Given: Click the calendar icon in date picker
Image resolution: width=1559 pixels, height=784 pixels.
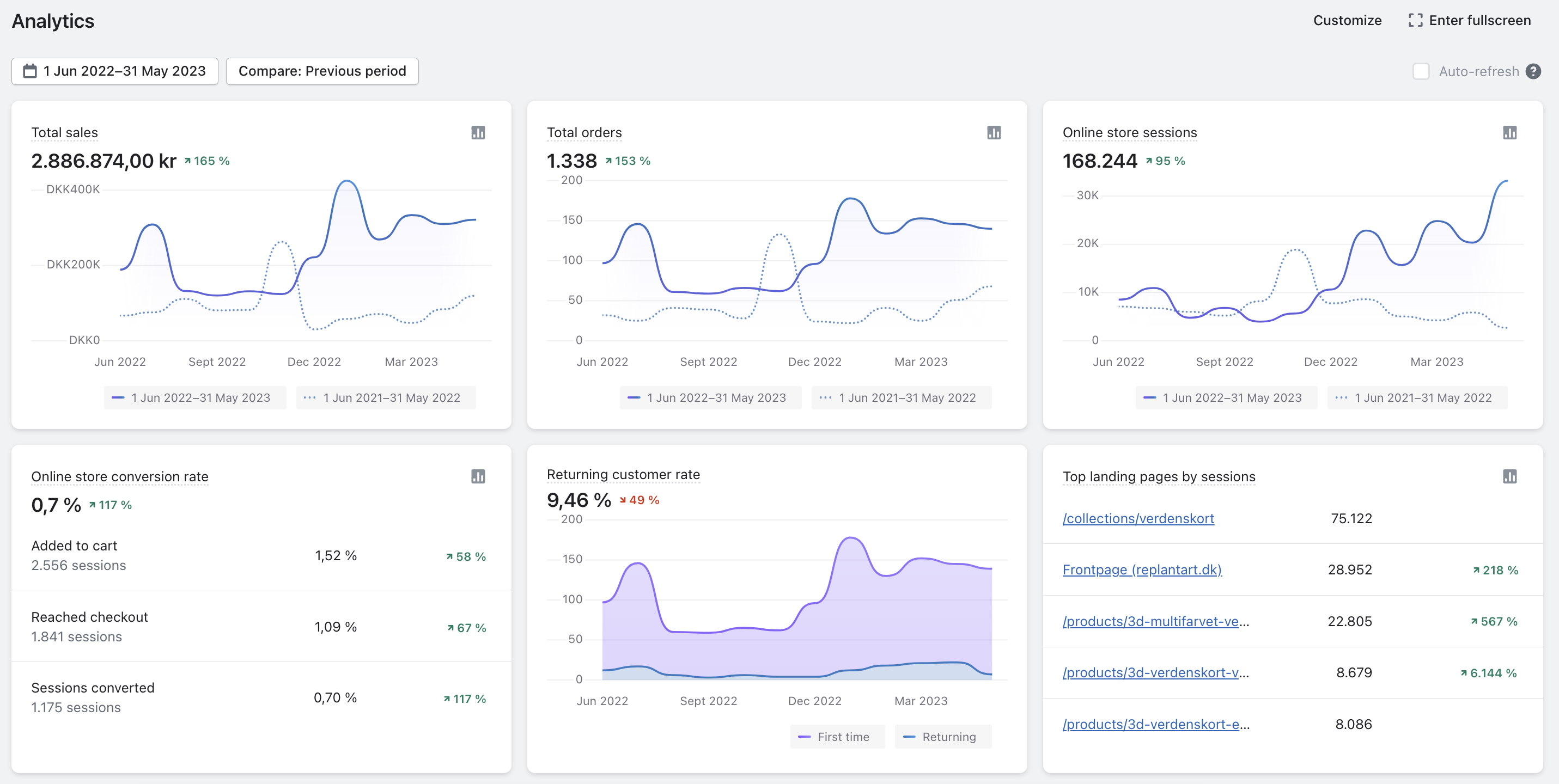Looking at the screenshot, I should point(29,71).
